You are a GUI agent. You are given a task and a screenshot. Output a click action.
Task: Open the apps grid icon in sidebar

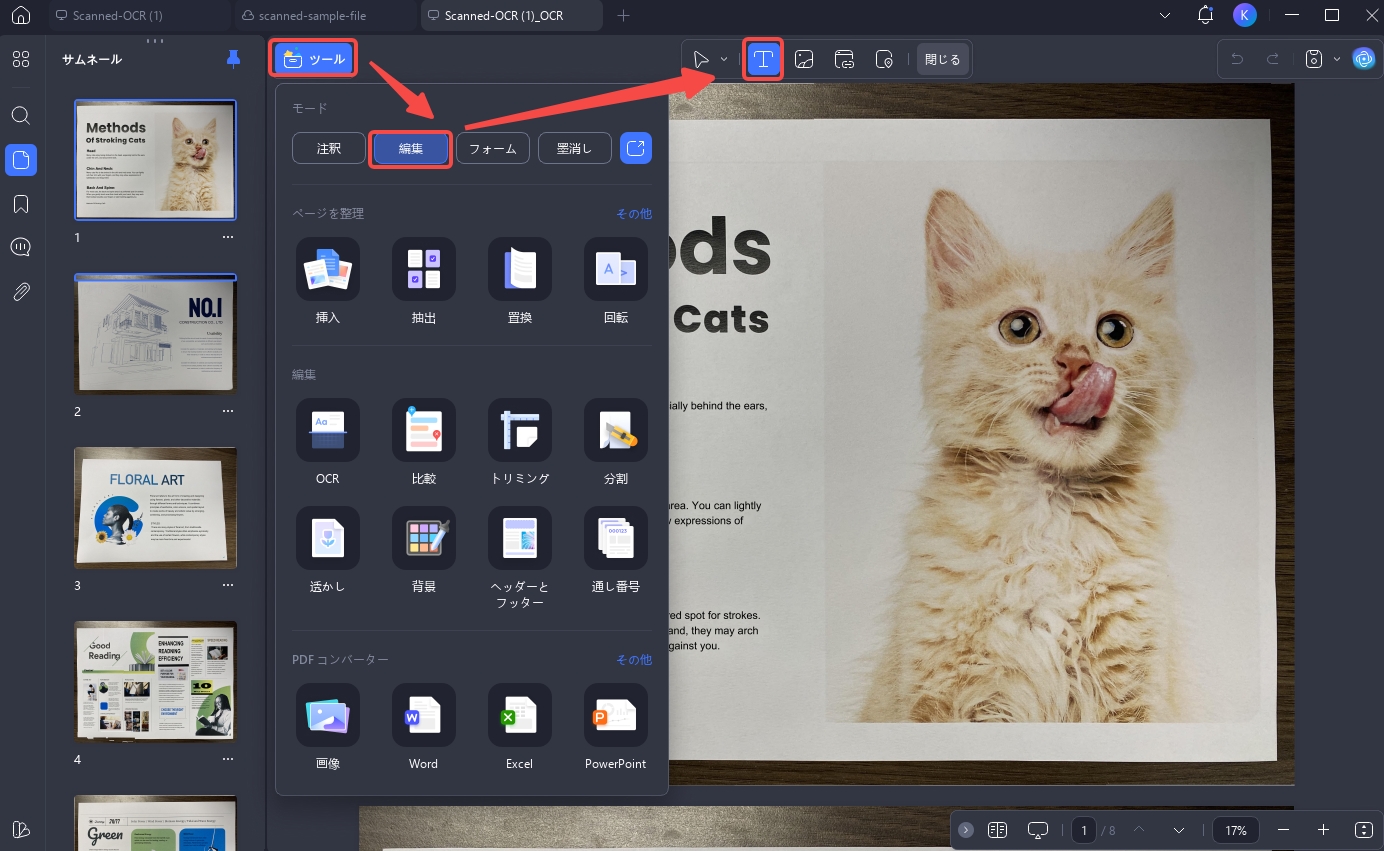(21, 59)
